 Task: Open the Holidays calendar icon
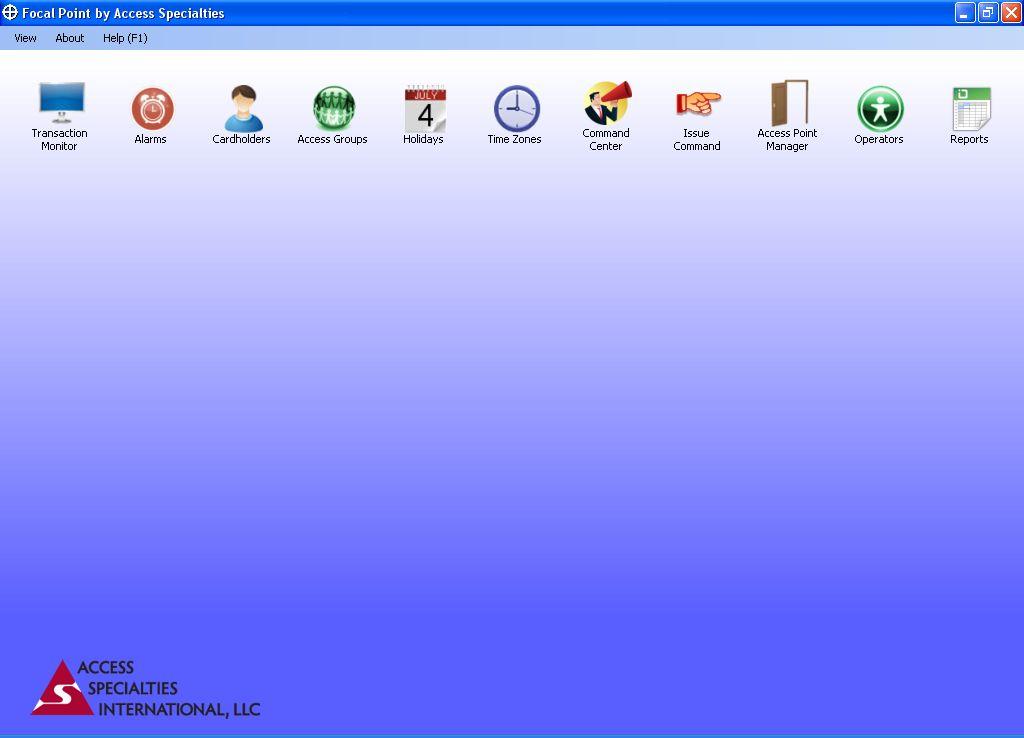pos(425,108)
